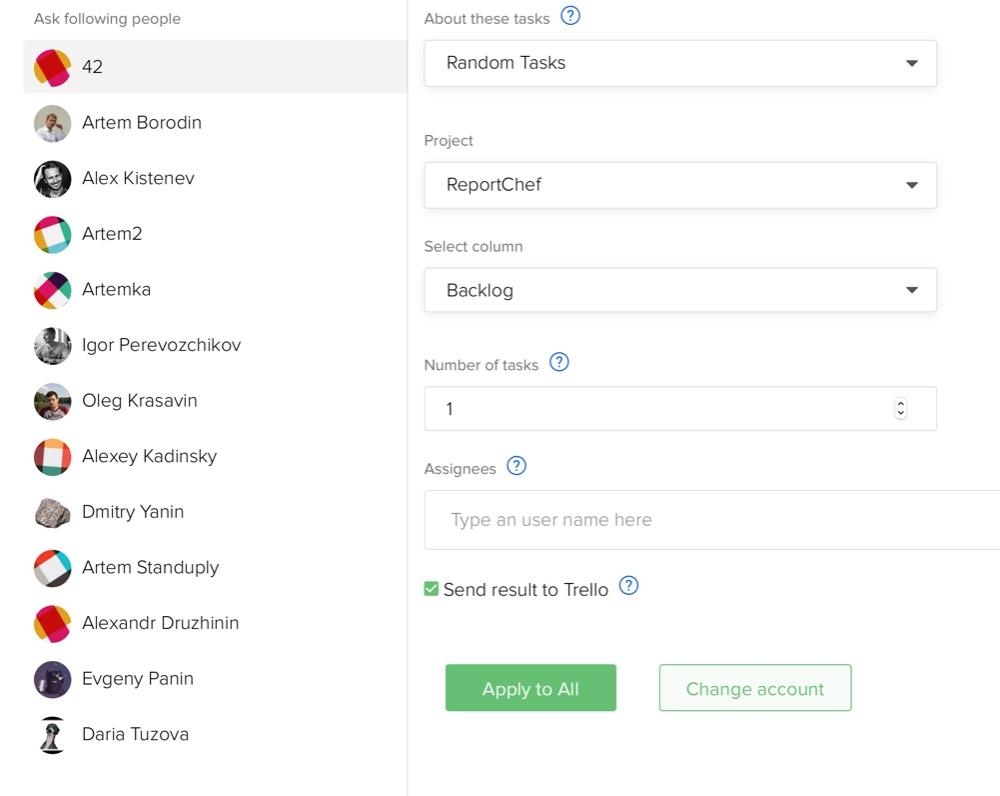This screenshot has width=1000, height=796.
Task: Click the help icon beside About these tasks
Action: pyautogui.click(x=570, y=15)
